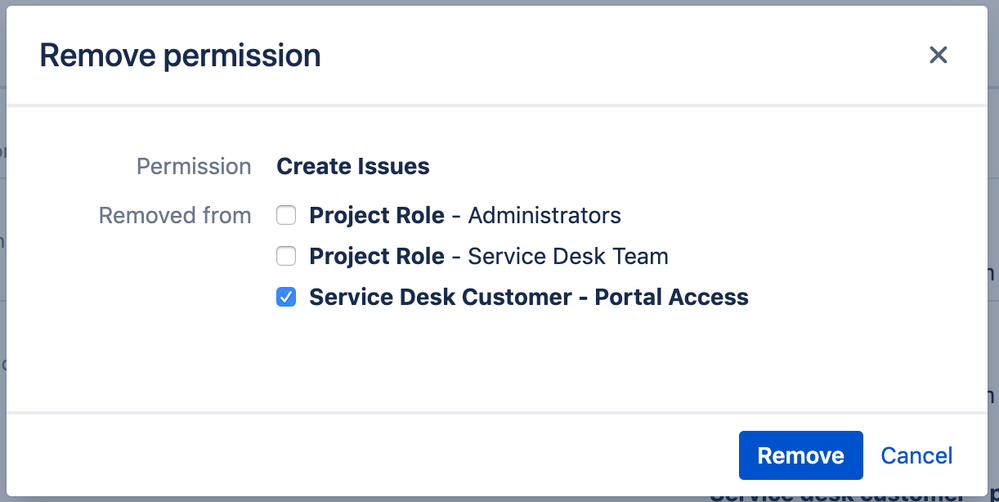
Task: Dismiss the dialog via Cancel link
Action: [917, 455]
